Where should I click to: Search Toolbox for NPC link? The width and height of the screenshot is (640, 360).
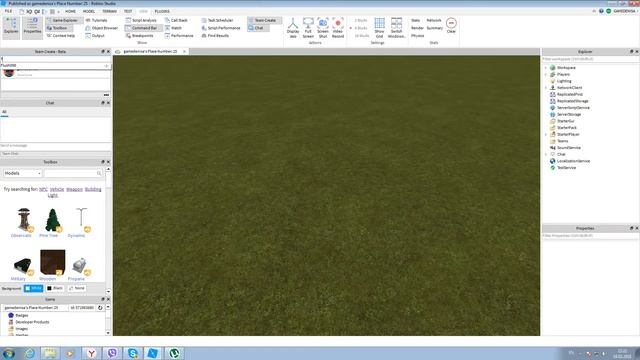43,189
